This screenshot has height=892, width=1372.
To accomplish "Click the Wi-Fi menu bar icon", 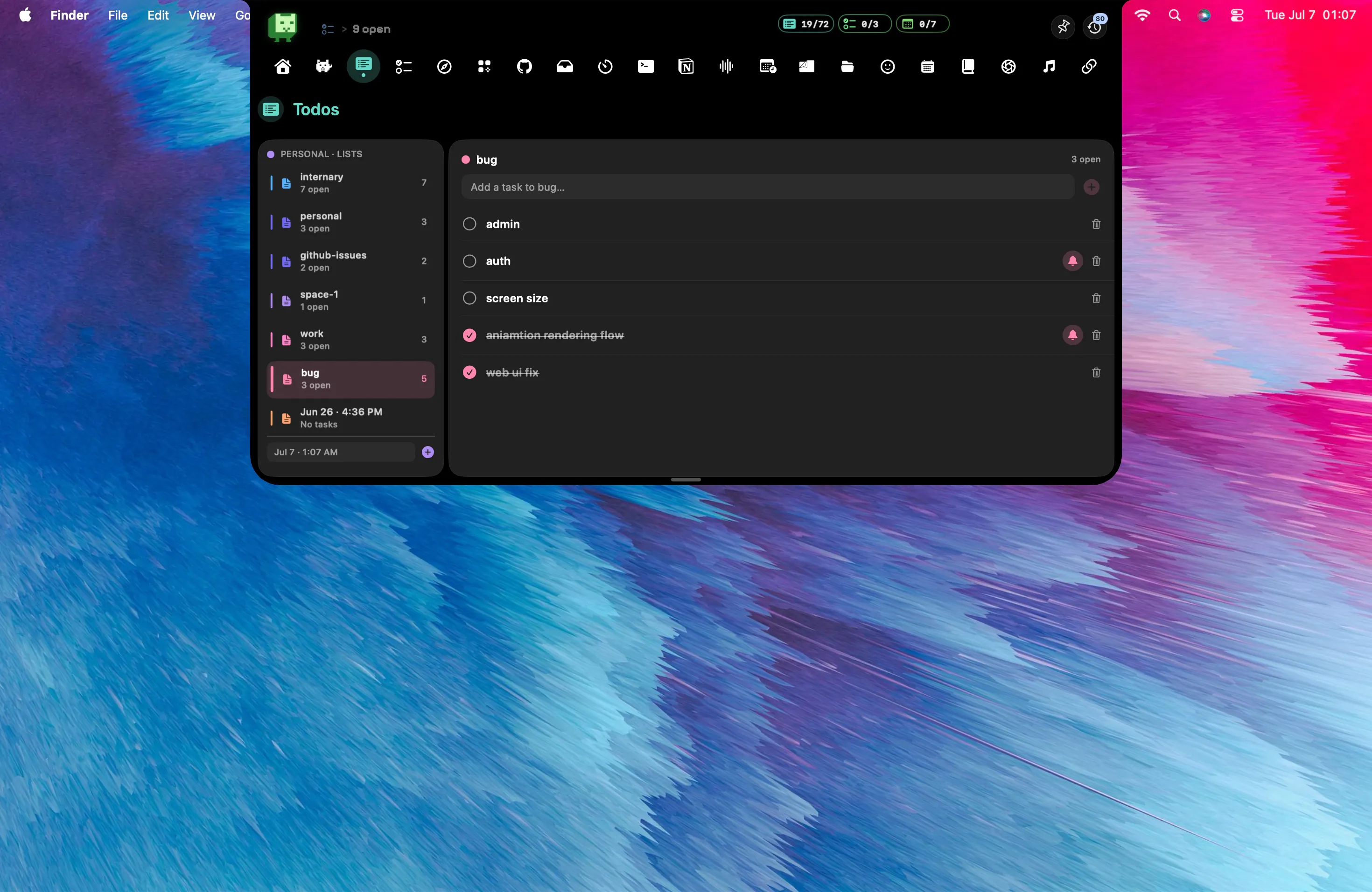I will (1142, 15).
